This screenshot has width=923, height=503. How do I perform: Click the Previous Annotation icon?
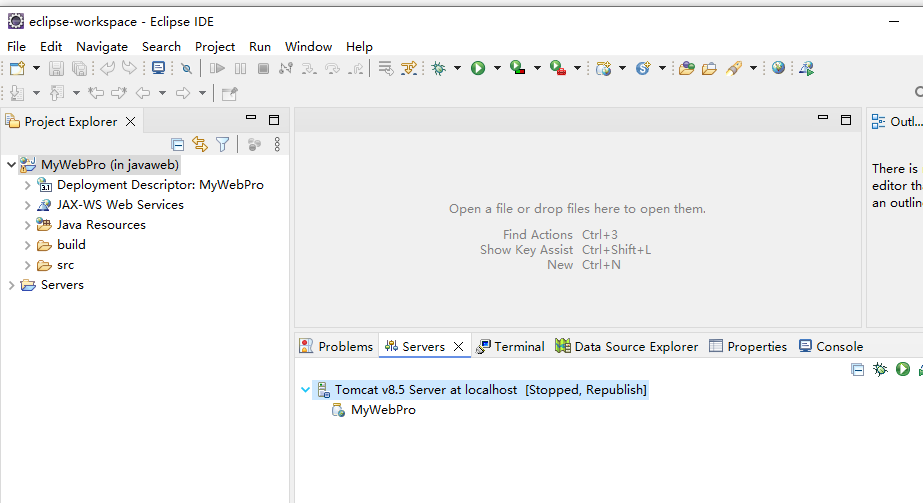(x=57, y=93)
